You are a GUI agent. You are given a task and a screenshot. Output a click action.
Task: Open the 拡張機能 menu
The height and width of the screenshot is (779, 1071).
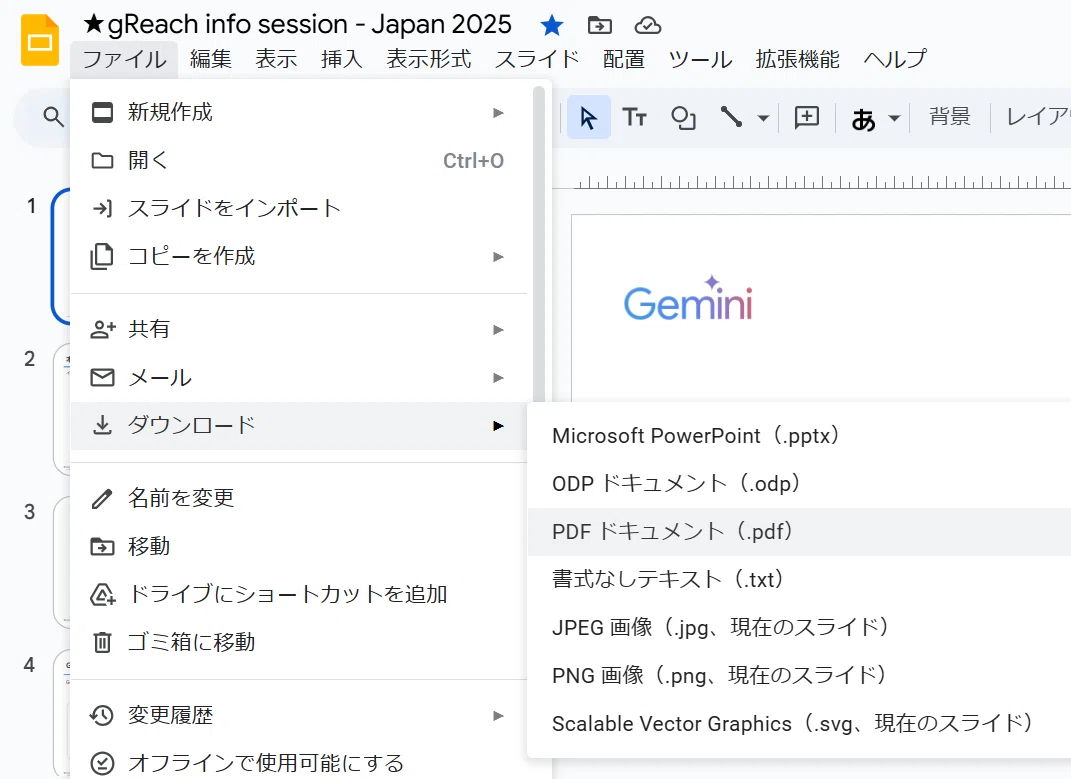[x=798, y=59]
